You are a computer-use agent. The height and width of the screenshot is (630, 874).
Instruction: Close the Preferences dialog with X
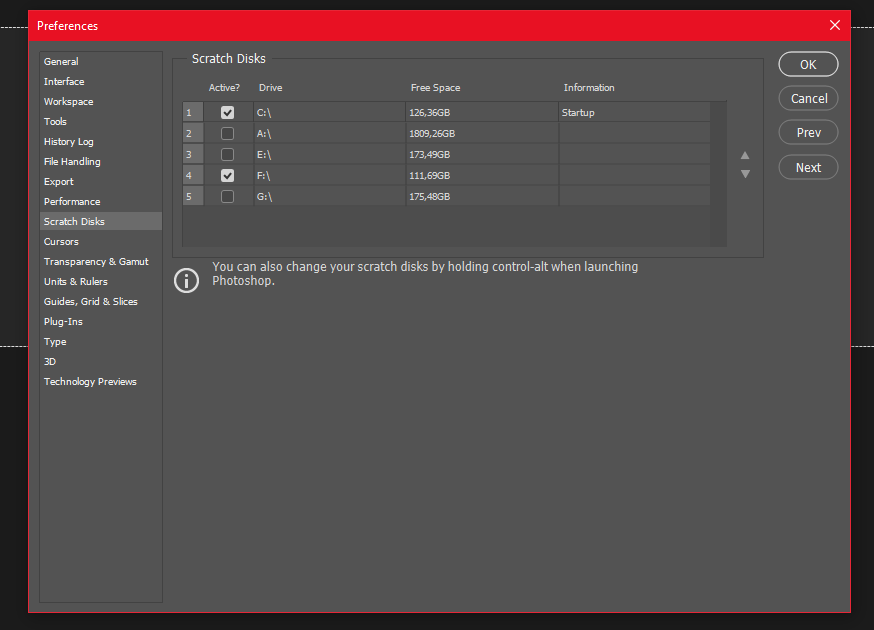click(x=834, y=25)
